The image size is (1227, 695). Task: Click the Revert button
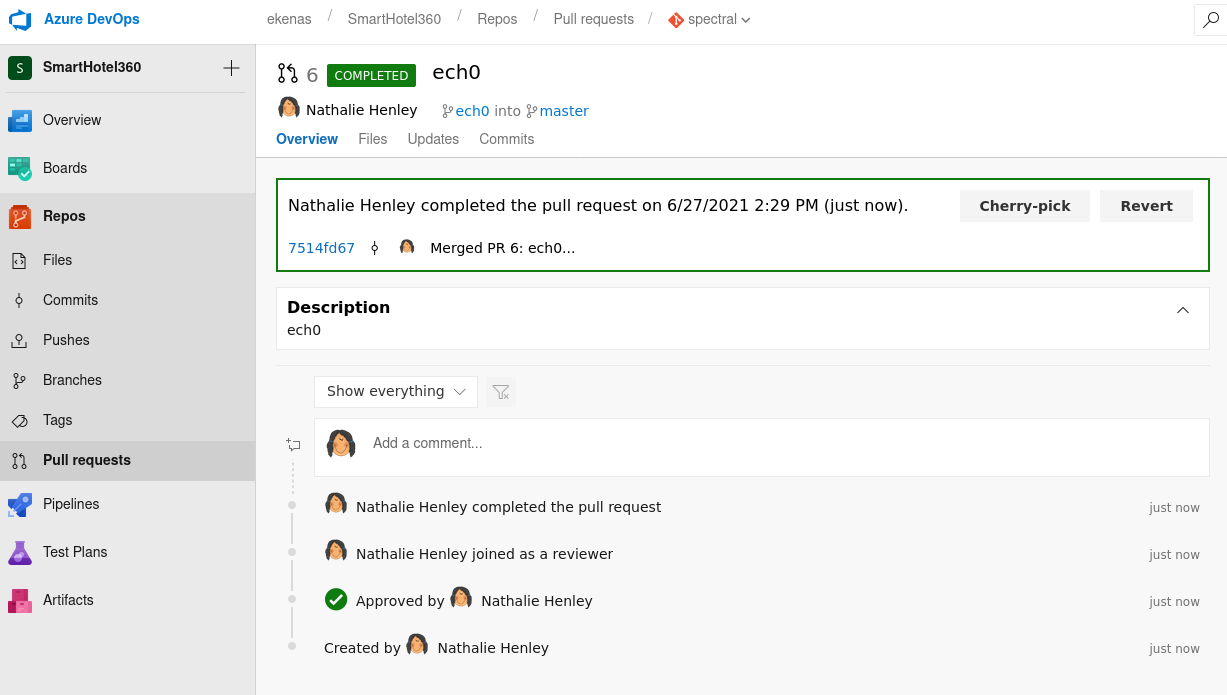click(1146, 206)
